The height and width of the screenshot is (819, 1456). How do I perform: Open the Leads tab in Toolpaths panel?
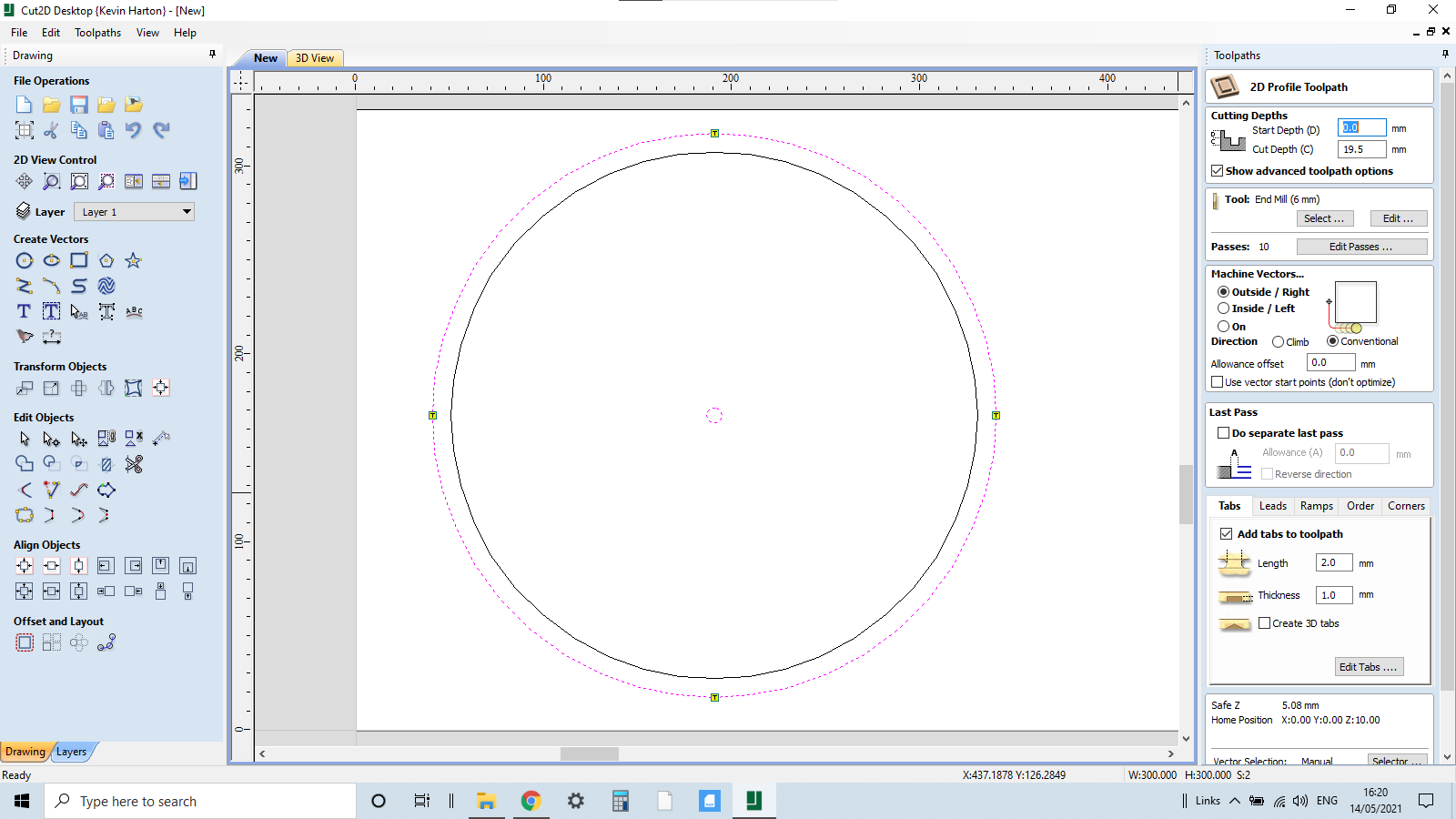point(1272,505)
